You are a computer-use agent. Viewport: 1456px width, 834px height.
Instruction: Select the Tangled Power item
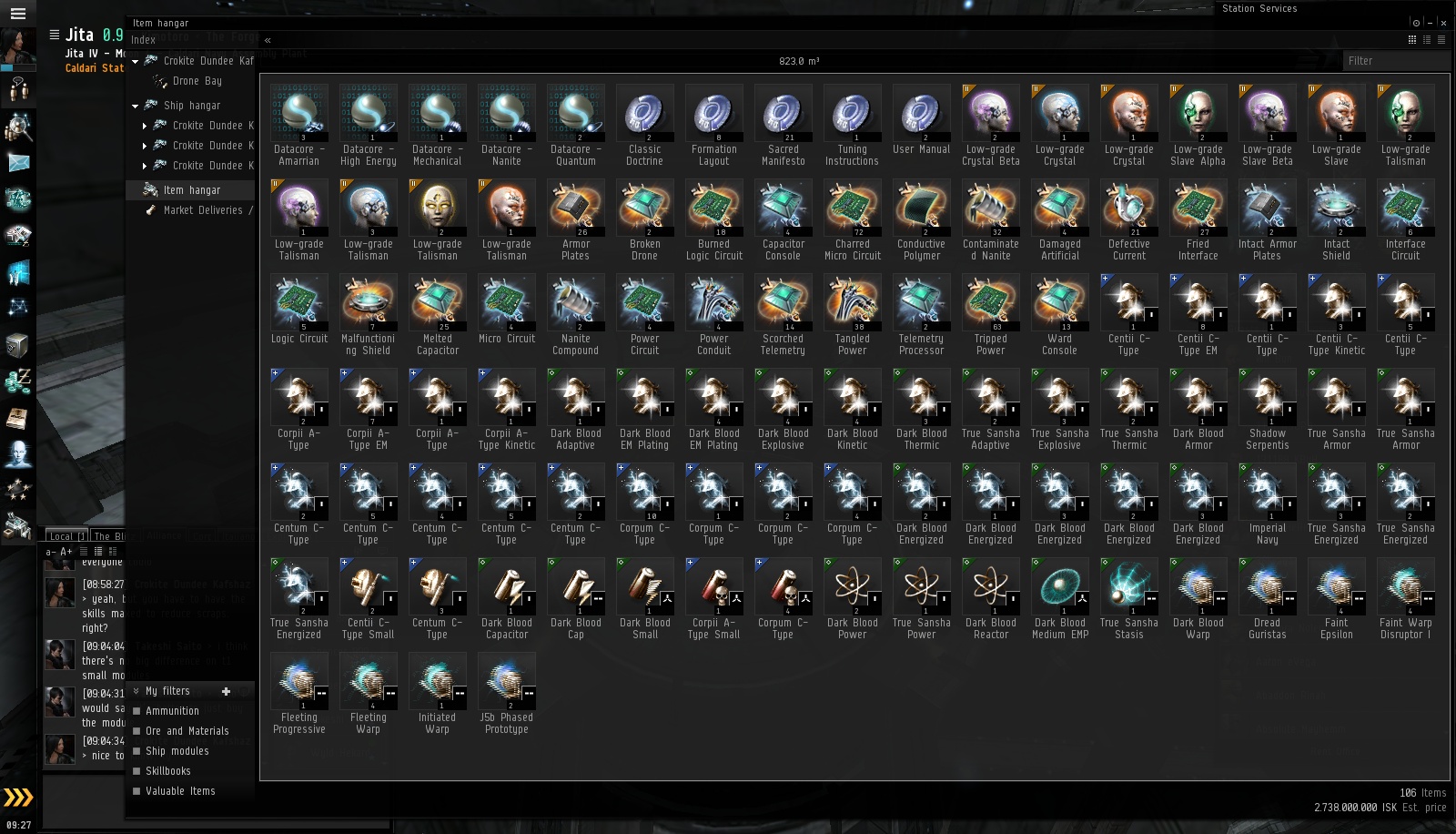(x=853, y=315)
